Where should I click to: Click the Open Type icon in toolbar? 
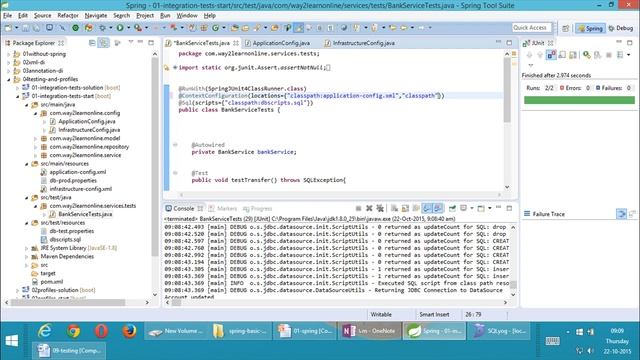click(234, 28)
